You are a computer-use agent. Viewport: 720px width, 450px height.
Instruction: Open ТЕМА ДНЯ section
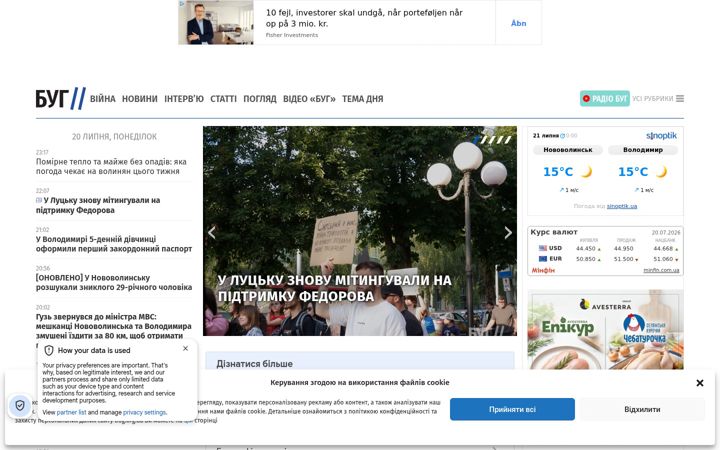click(x=362, y=99)
